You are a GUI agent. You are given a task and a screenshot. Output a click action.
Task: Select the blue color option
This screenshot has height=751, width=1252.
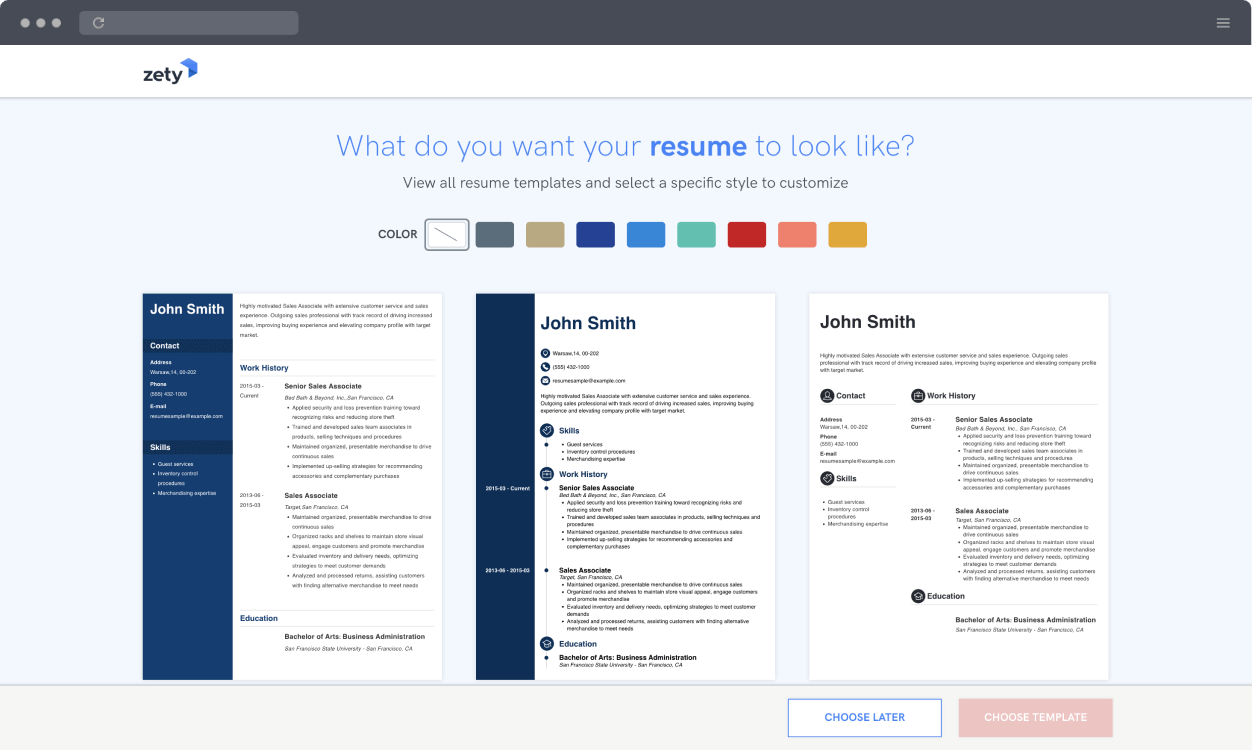[x=645, y=234]
